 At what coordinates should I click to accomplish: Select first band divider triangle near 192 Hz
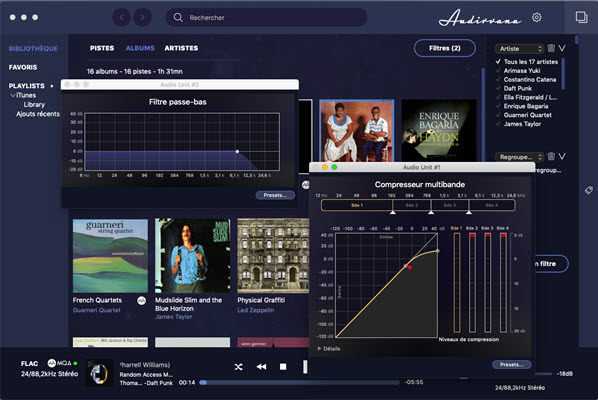(x=393, y=212)
